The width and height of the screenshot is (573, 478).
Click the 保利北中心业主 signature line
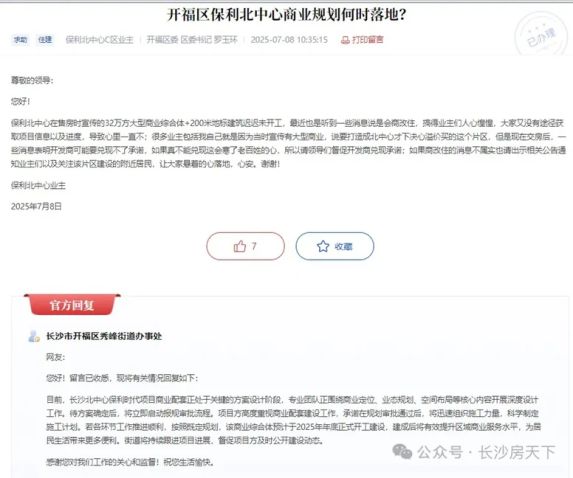(38, 186)
